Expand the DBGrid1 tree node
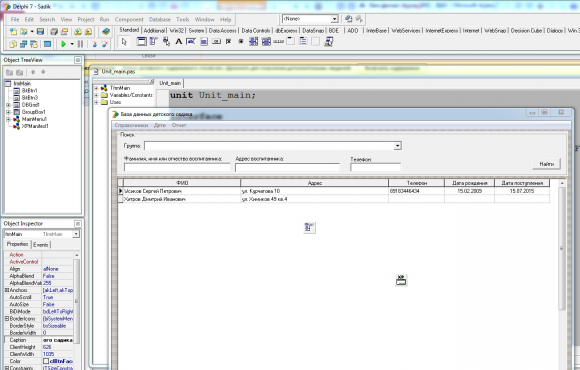Screen dimensions: 580x370 [x=8, y=105]
